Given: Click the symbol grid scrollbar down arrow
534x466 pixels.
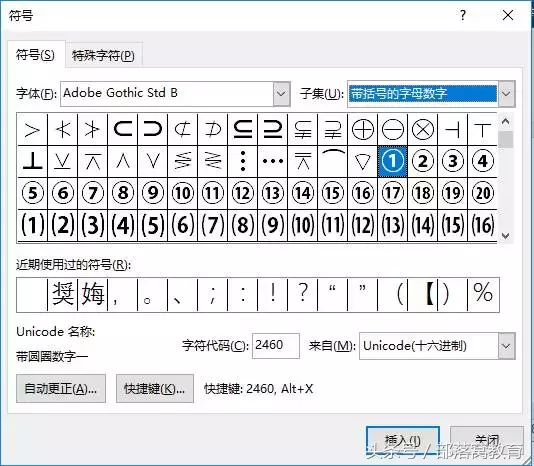Looking at the screenshot, I should click(506, 235).
